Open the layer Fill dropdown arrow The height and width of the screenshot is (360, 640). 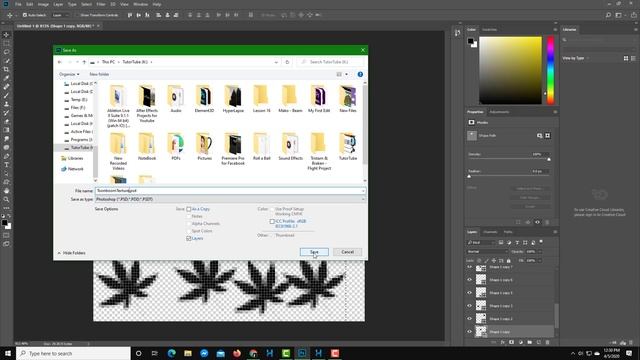(540, 260)
